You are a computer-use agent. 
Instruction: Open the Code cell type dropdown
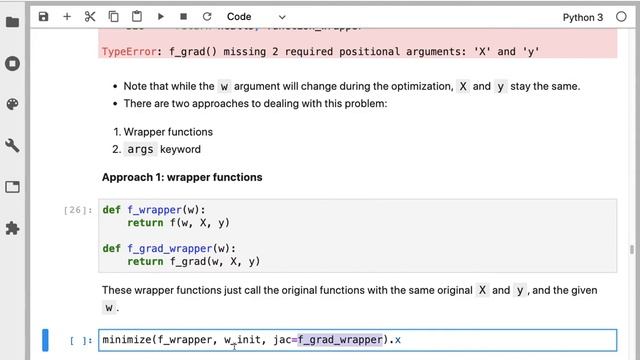(x=256, y=17)
